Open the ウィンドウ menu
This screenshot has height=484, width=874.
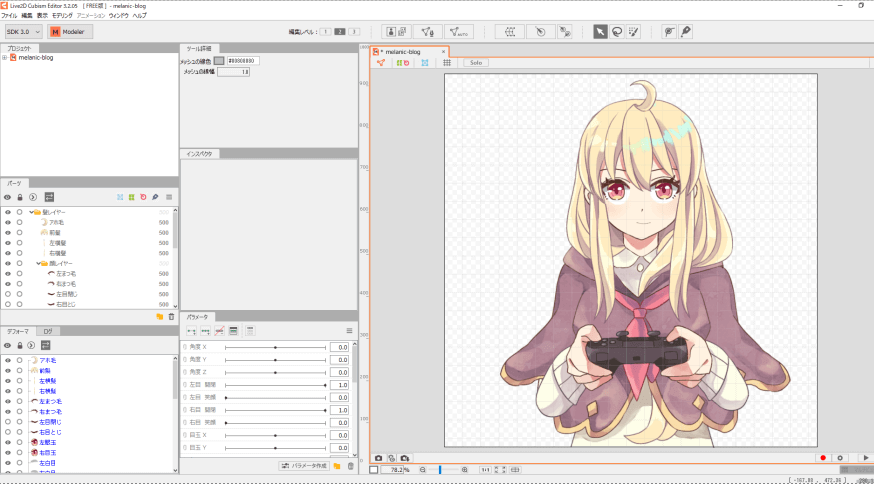(119, 16)
